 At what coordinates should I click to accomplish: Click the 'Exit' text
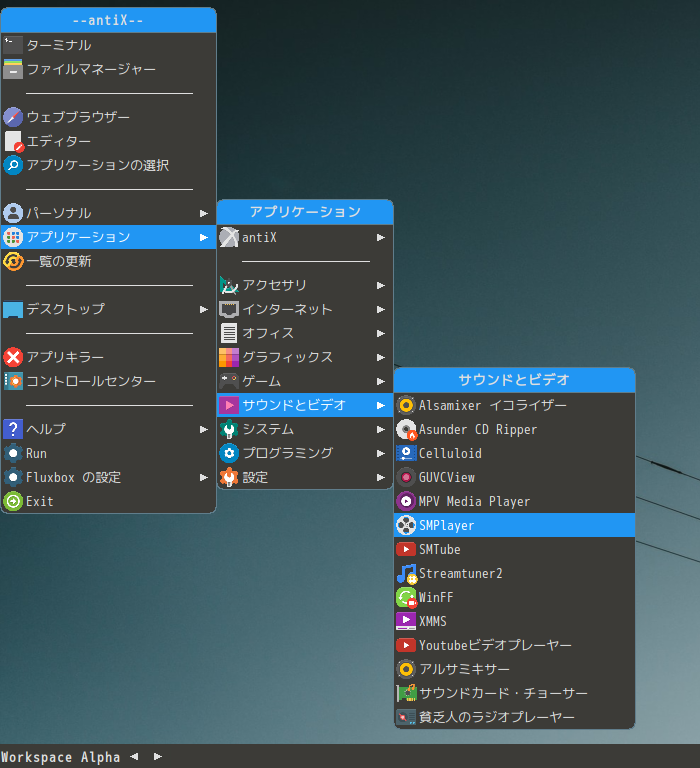click(x=40, y=502)
